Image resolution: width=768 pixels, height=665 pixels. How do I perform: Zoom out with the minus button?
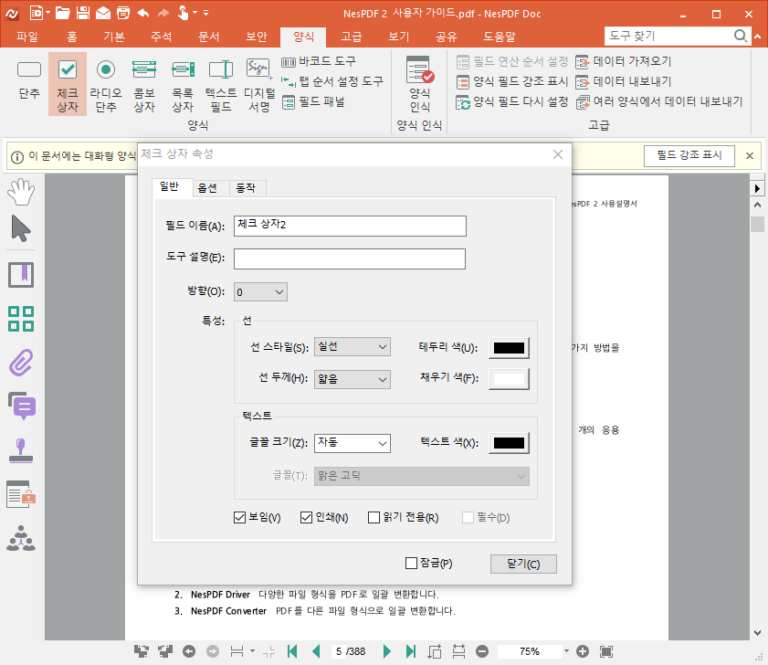(482, 651)
